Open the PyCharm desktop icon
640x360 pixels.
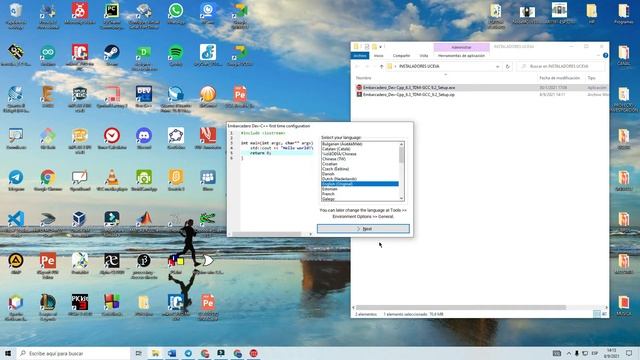(x=111, y=15)
